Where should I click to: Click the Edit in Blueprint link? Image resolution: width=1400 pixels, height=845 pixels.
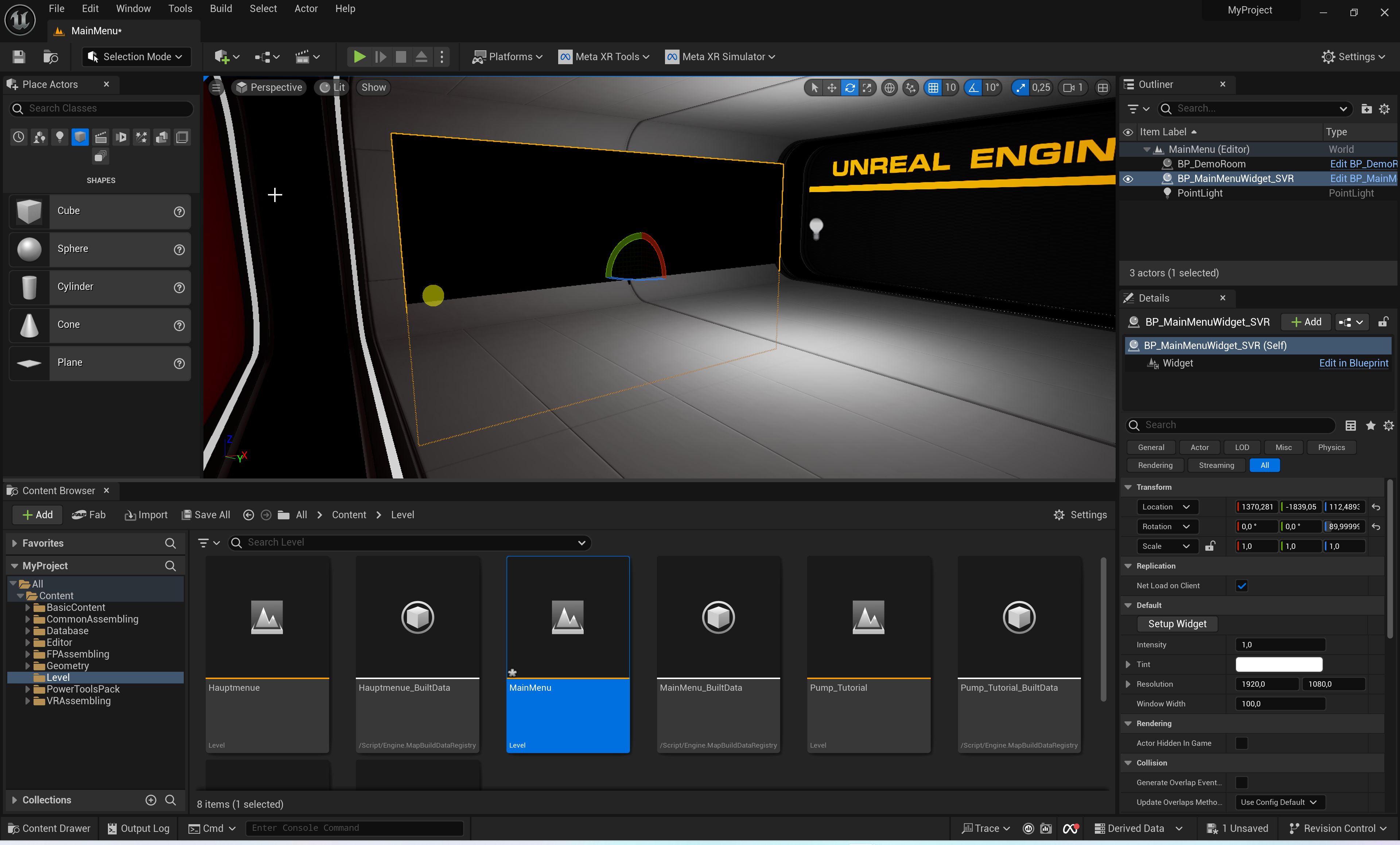(x=1353, y=363)
